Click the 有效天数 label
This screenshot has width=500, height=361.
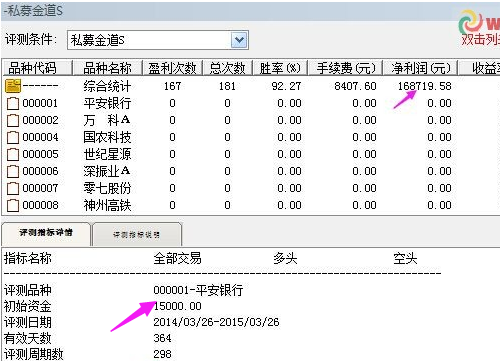[x=28, y=338]
